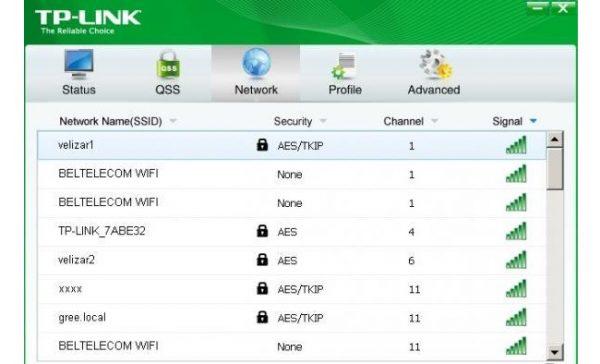Select the velizar2 network row

292,260
